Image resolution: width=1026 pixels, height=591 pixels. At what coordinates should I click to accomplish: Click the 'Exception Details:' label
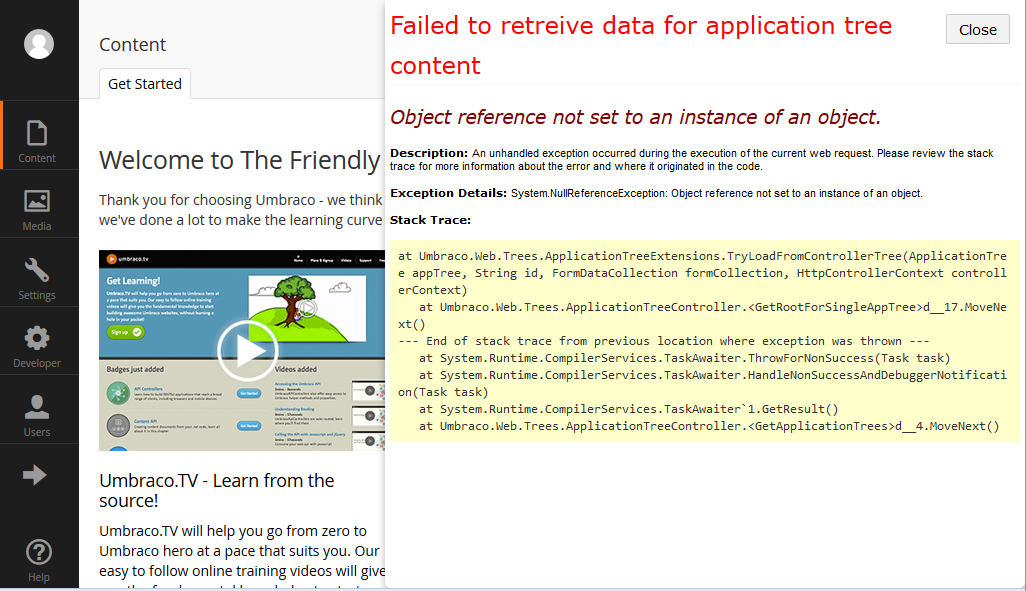pyautogui.click(x=448, y=193)
